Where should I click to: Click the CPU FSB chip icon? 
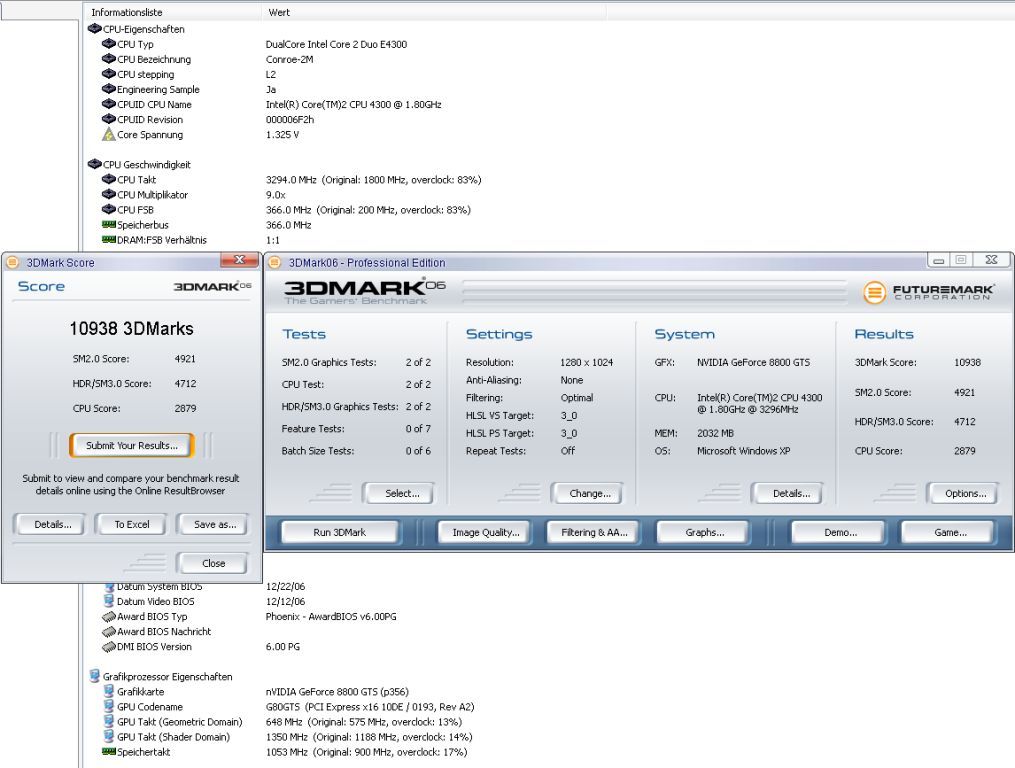pyautogui.click(x=109, y=209)
